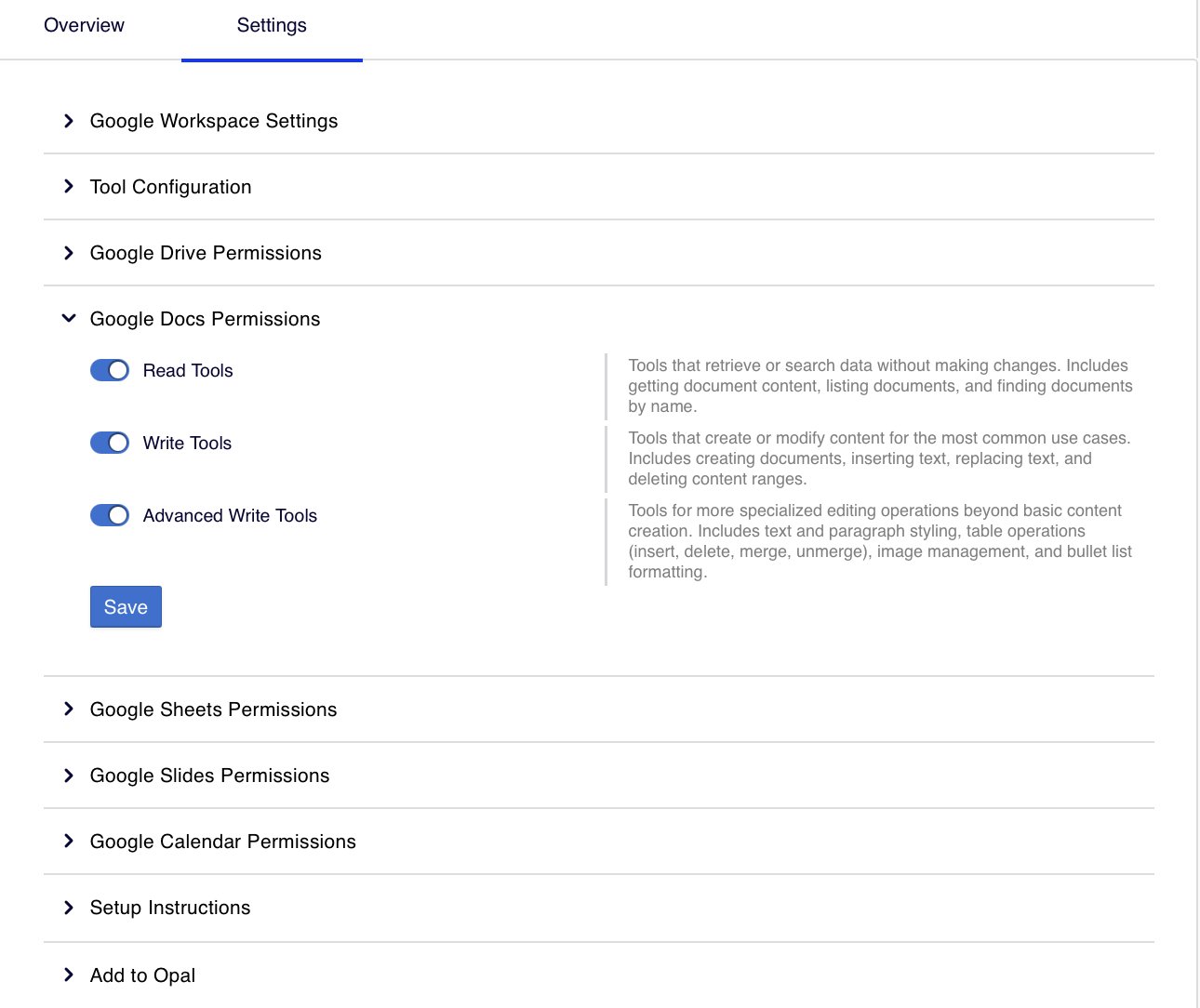
Task: Click the Google Sheets Permissions heading
Action: [x=213, y=710]
